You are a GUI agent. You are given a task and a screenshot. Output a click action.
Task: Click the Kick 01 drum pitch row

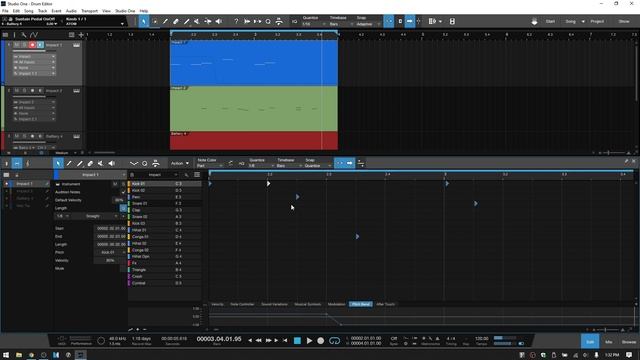pos(165,184)
